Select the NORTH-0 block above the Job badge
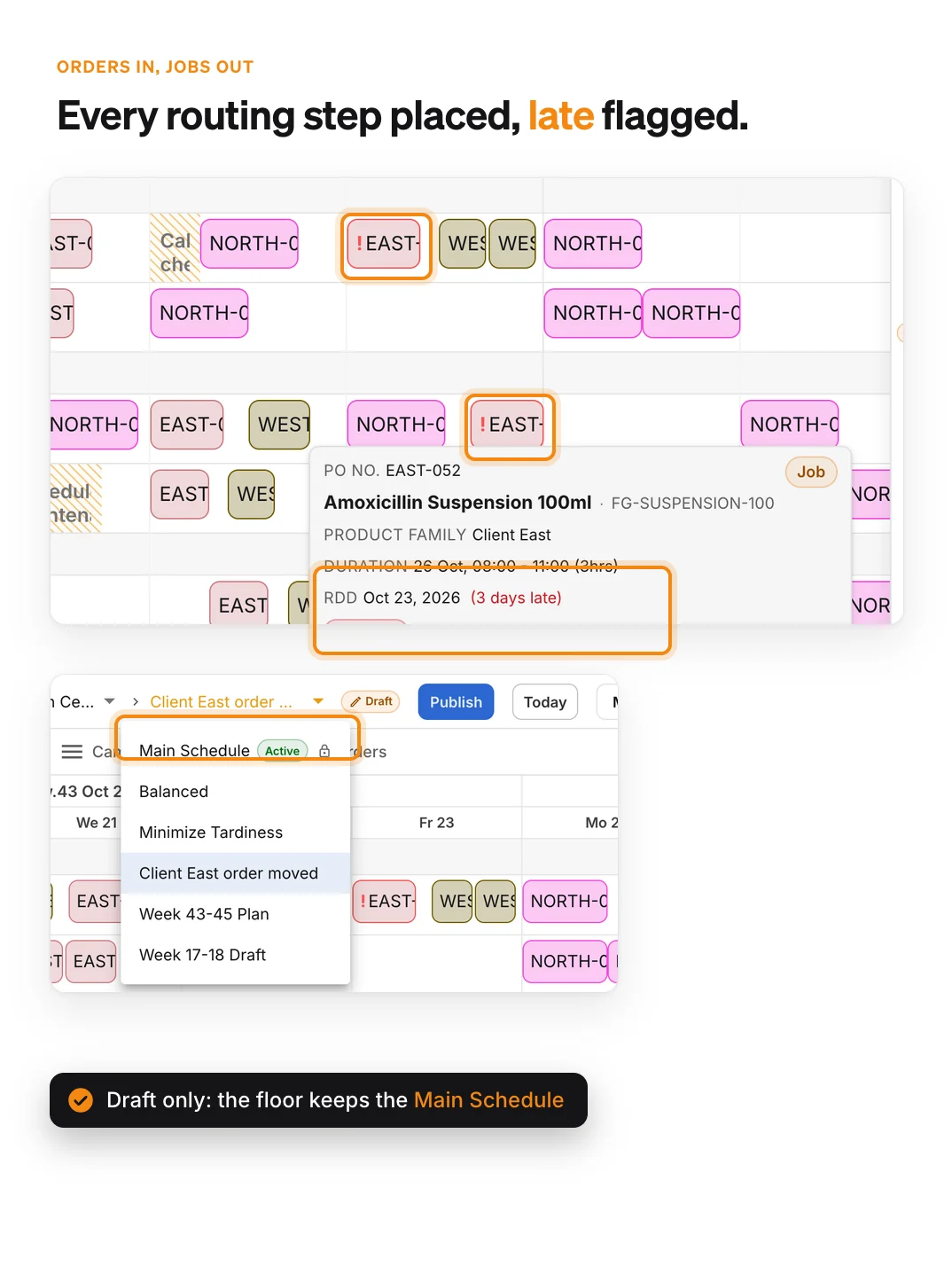 coord(790,425)
